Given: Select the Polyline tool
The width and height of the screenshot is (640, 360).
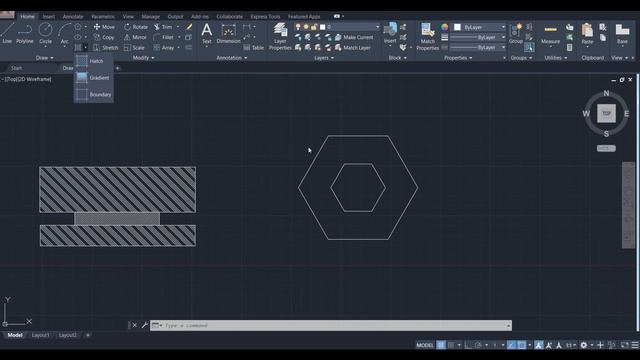Looking at the screenshot, I should pyautogui.click(x=24, y=33).
